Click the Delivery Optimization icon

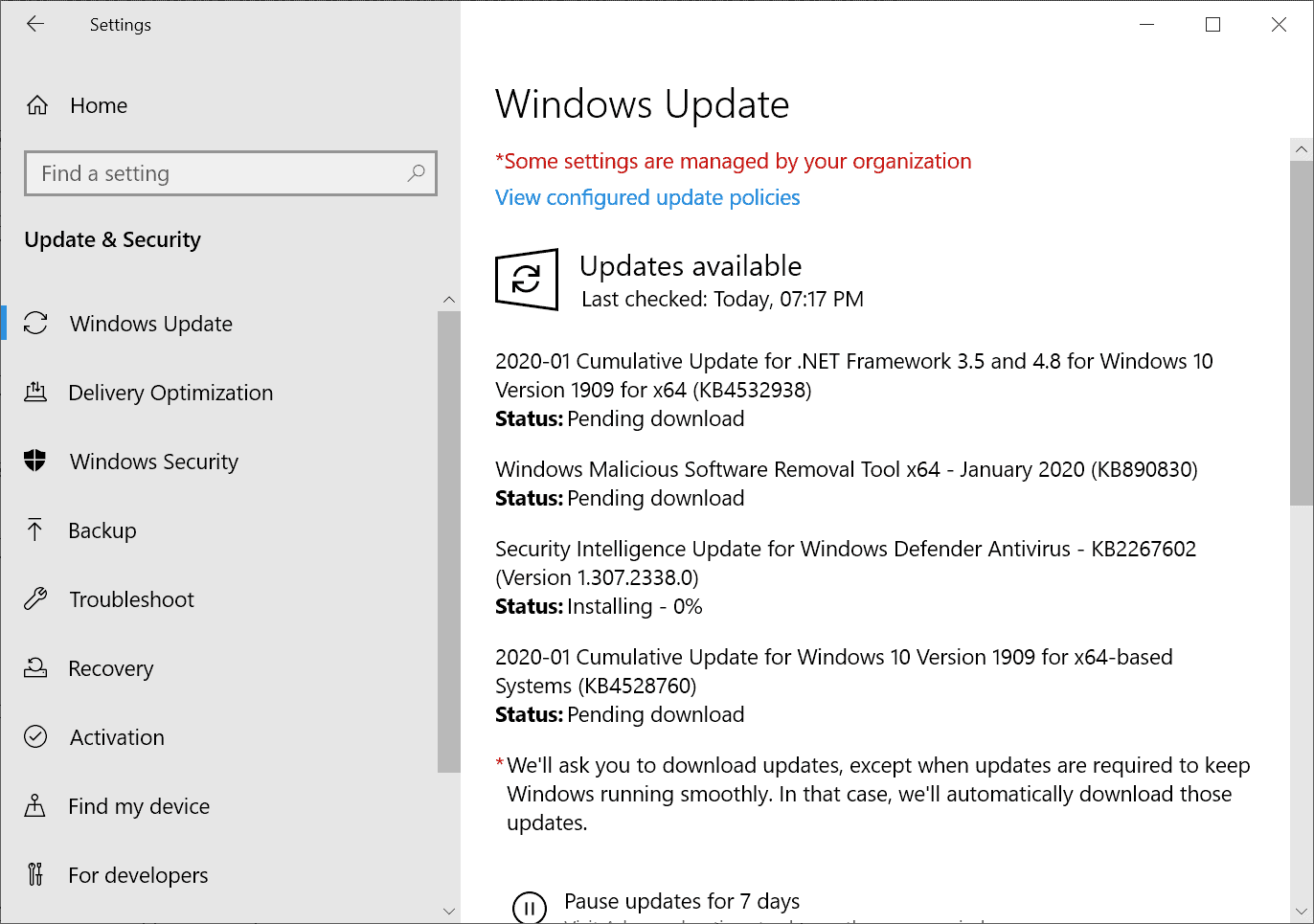(35, 393)
